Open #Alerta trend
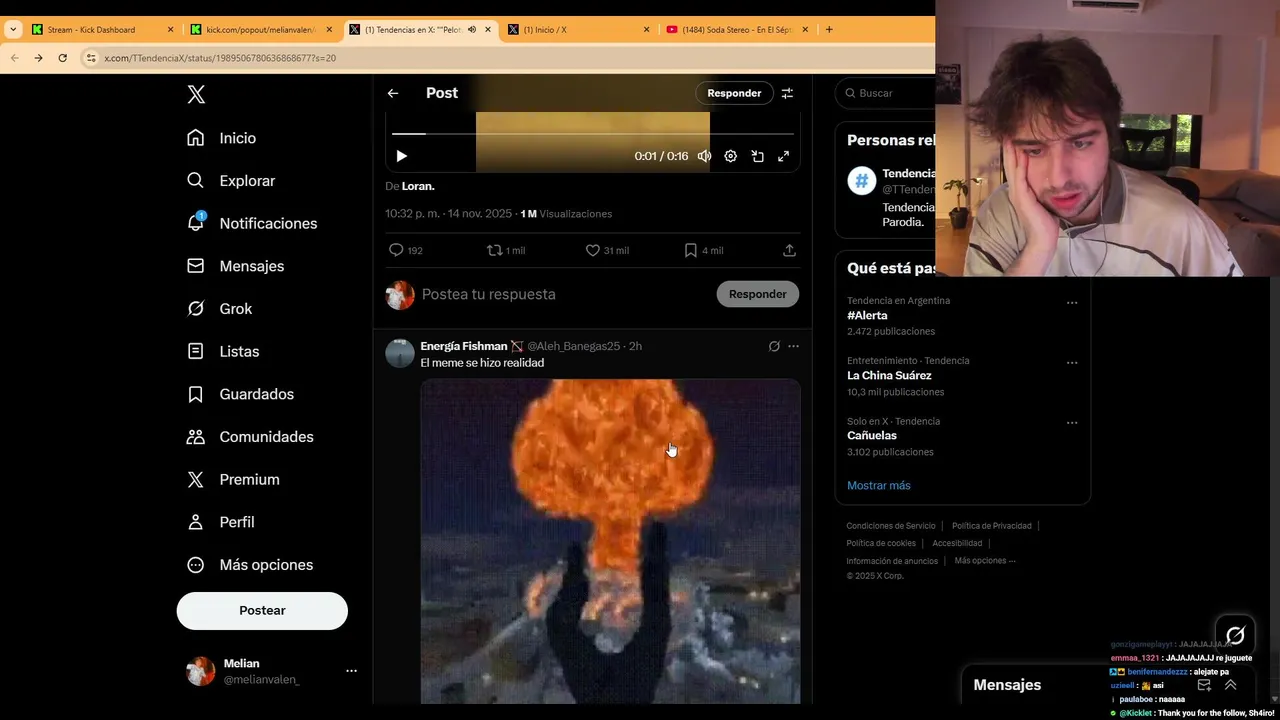This screenshot has height=720, width=1280. (867, 315)
